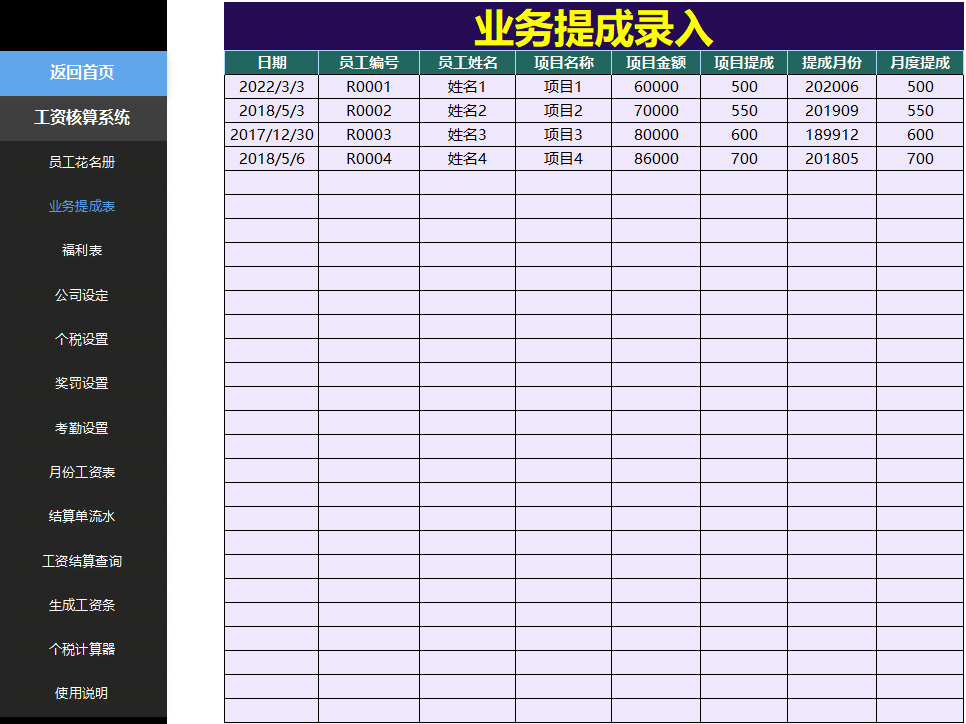
Task: Go to 福利表
Action: tap(82, 250)
